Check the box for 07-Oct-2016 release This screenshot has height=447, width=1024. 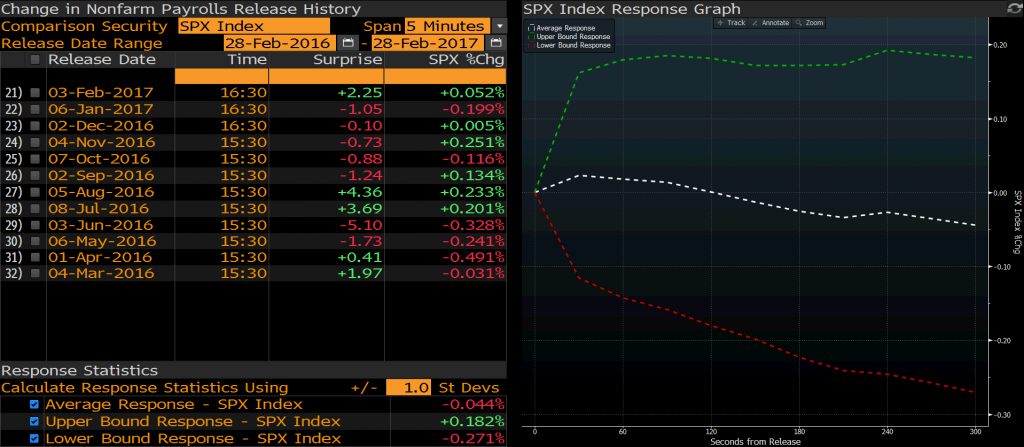(x=35, y=159)
